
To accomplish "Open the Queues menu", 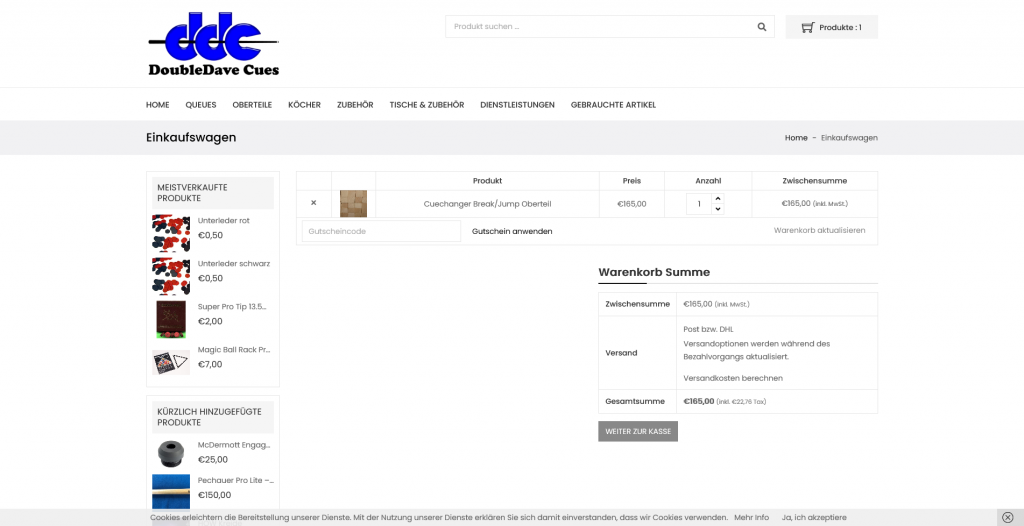I will (x=200, y=105).
